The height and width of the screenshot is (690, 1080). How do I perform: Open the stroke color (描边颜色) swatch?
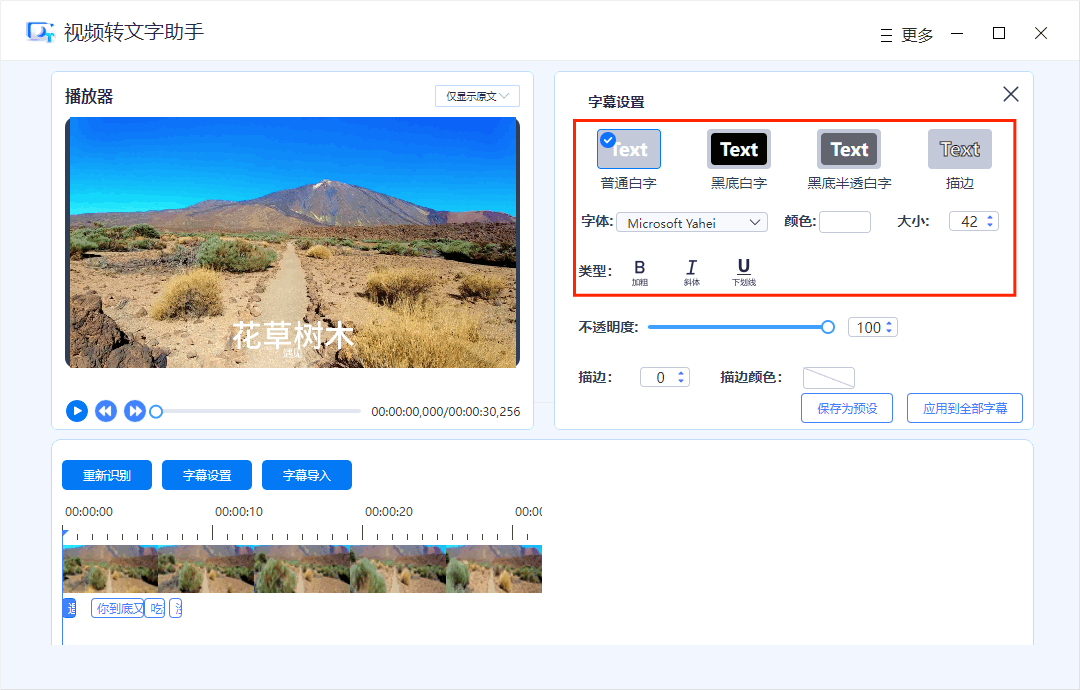[829, 377]
